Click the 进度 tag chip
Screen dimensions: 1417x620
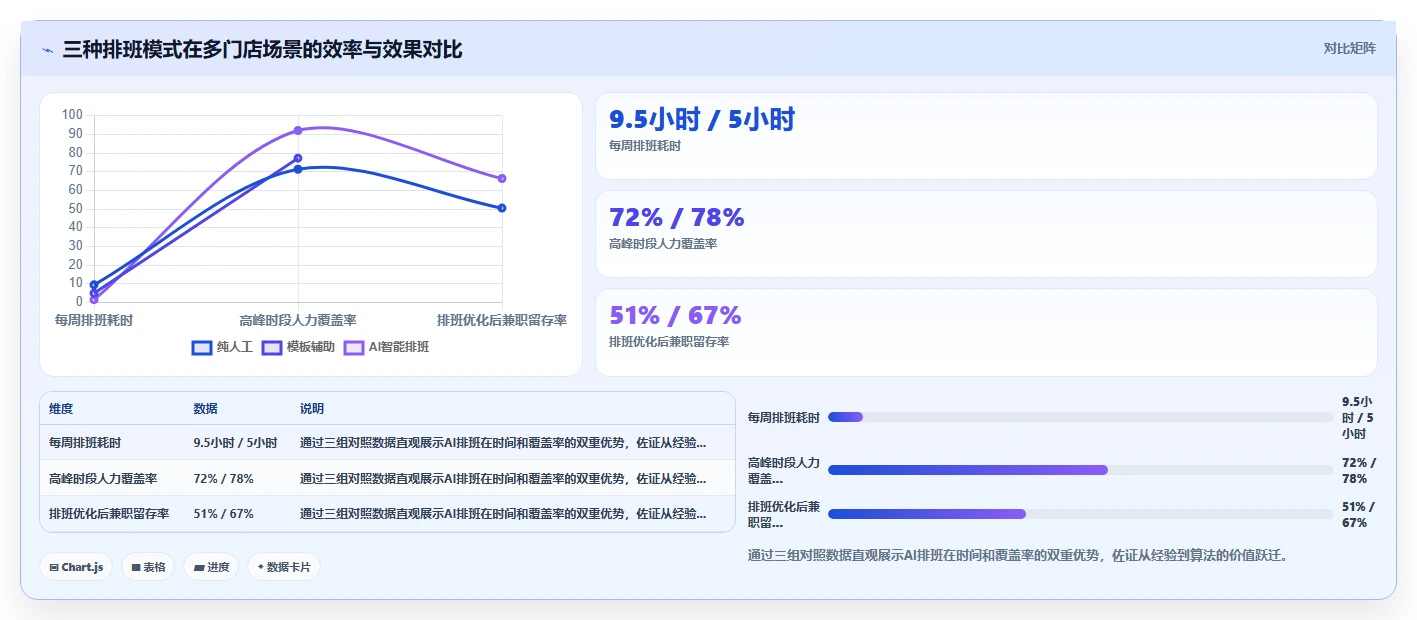[x=211, y=567]
